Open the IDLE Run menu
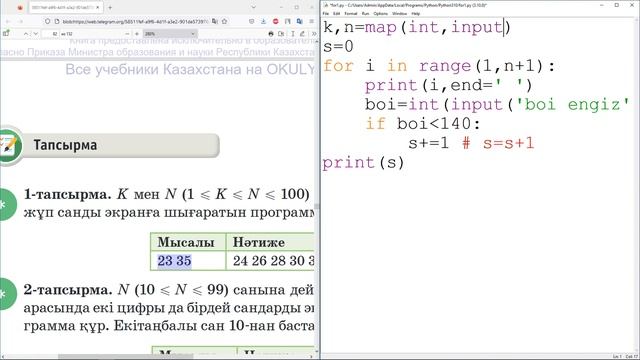The image size is (640, 360). [x=365, y=13]
